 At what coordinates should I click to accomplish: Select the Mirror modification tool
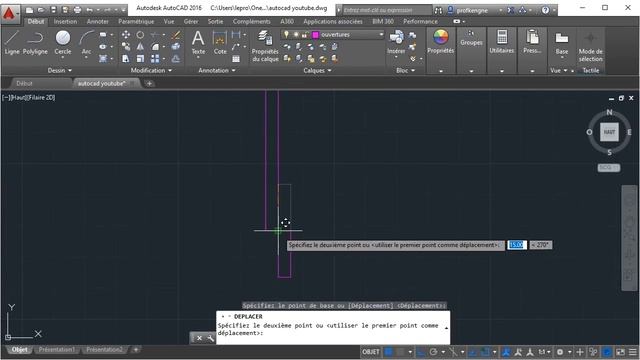tap(140, 47)
